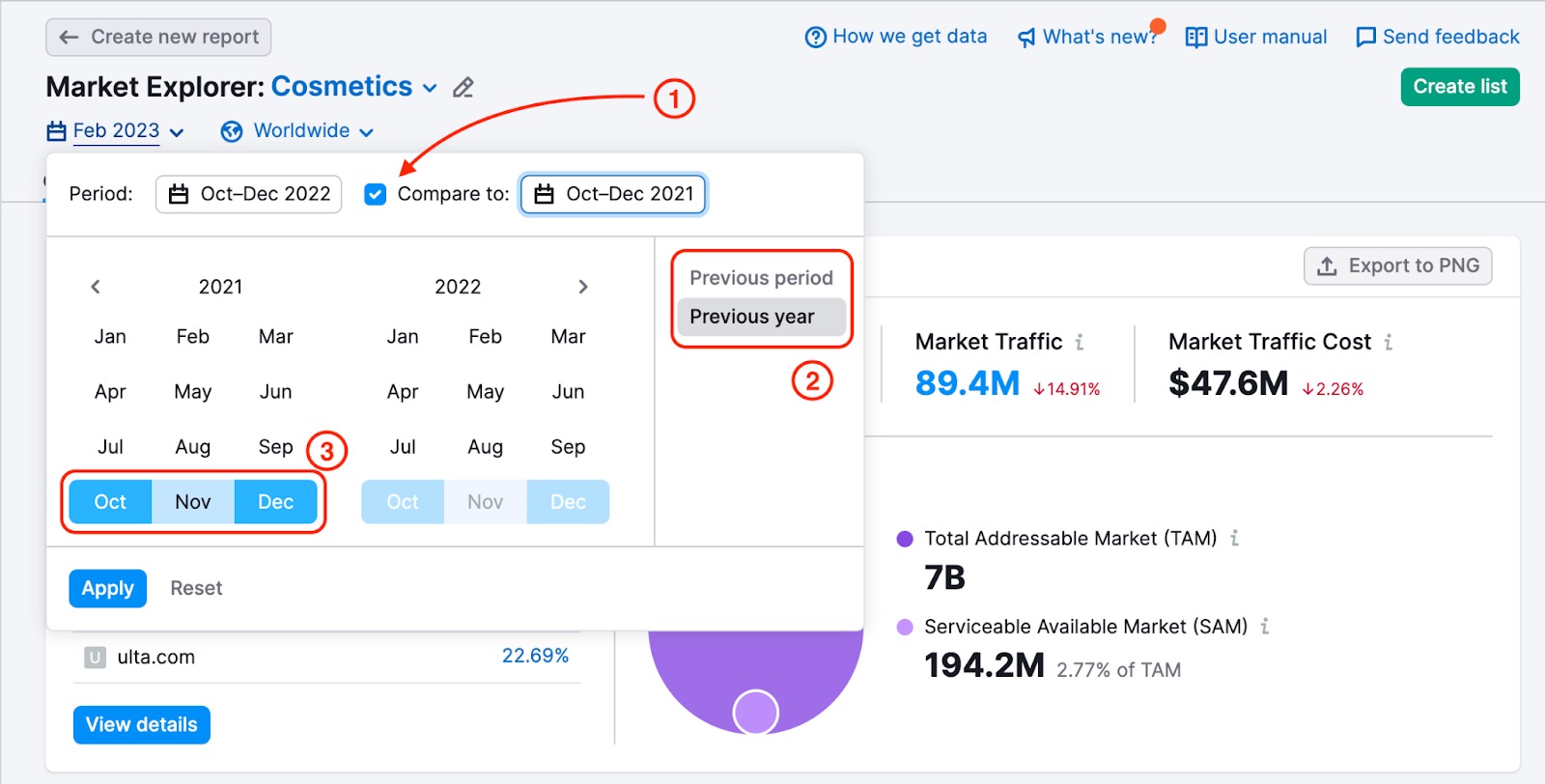1545x784 pixels.
Task: Click the Create new report button
Action: (158, 37)
